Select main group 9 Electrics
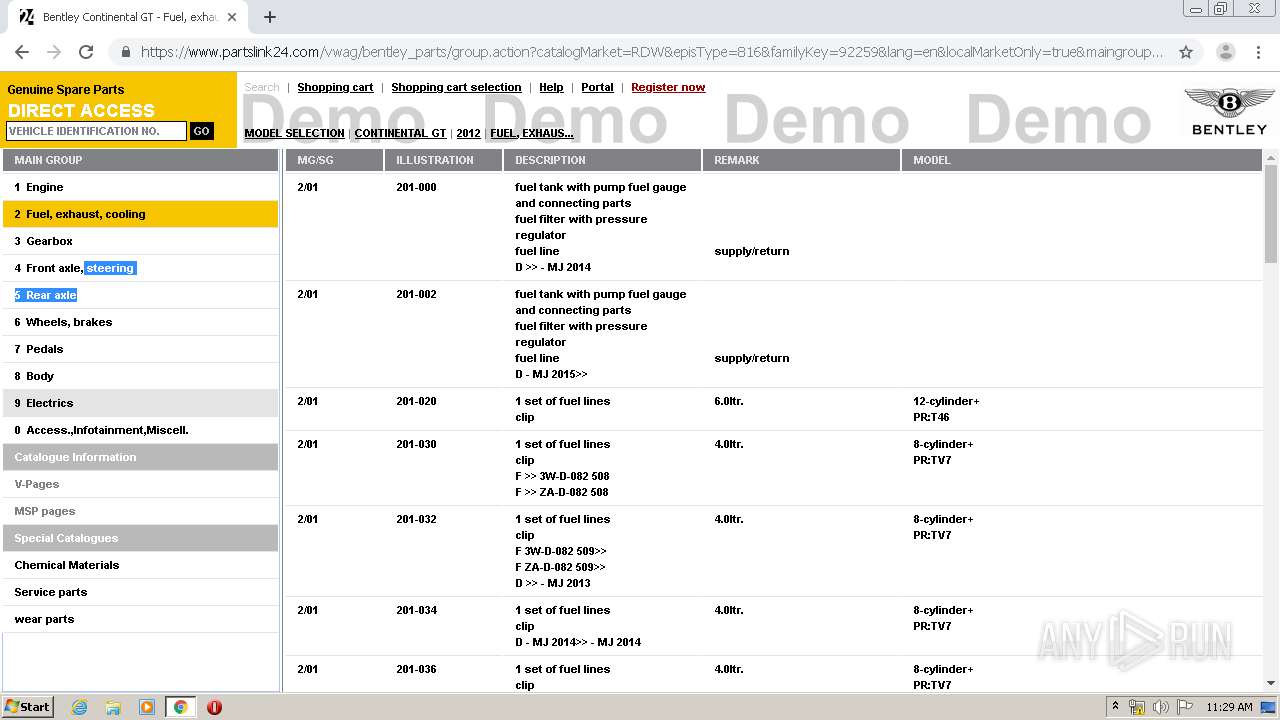Image resolution: width=1280 pixels, height=720 pixels. (x=140, y=403)
